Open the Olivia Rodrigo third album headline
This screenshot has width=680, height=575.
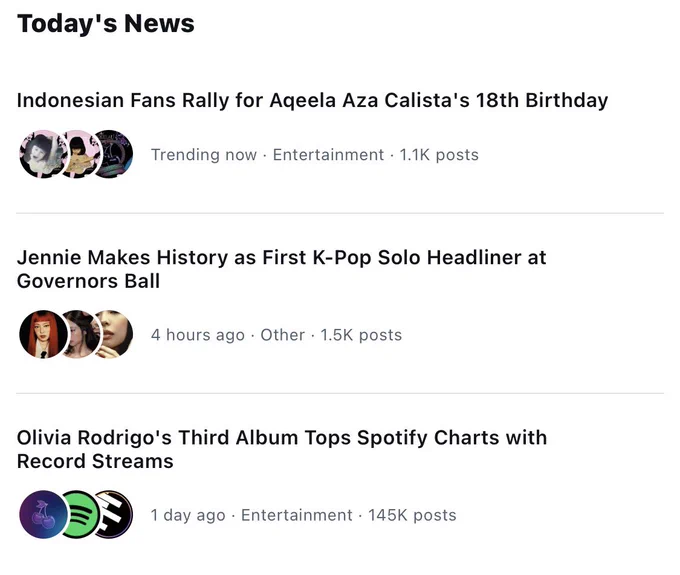pos(282,449)
